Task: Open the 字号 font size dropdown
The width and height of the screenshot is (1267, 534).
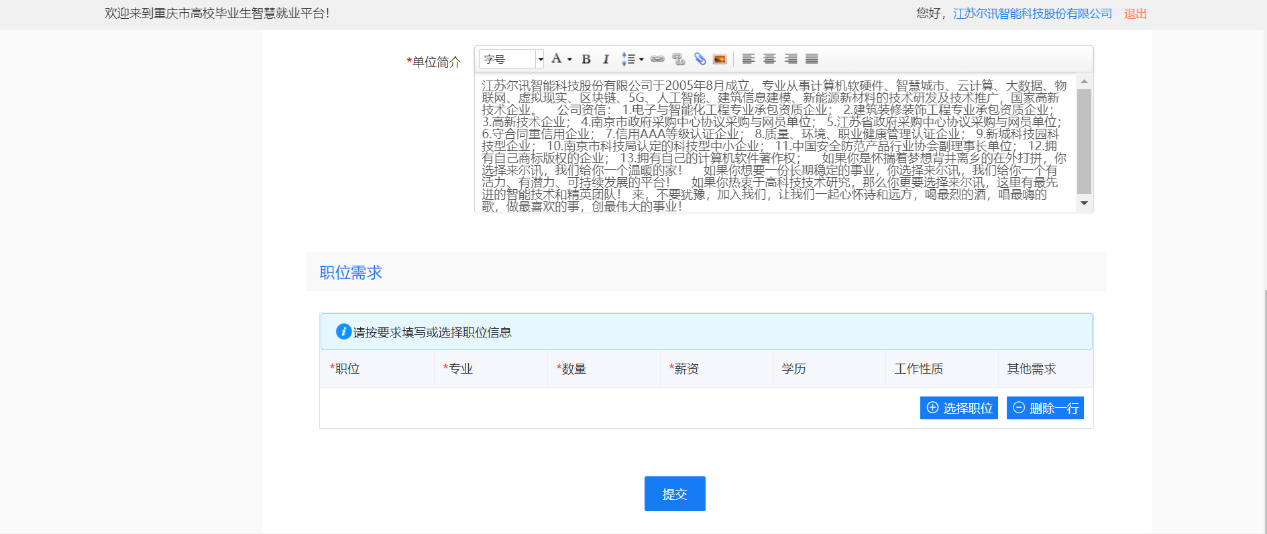Action: point(511,59)
